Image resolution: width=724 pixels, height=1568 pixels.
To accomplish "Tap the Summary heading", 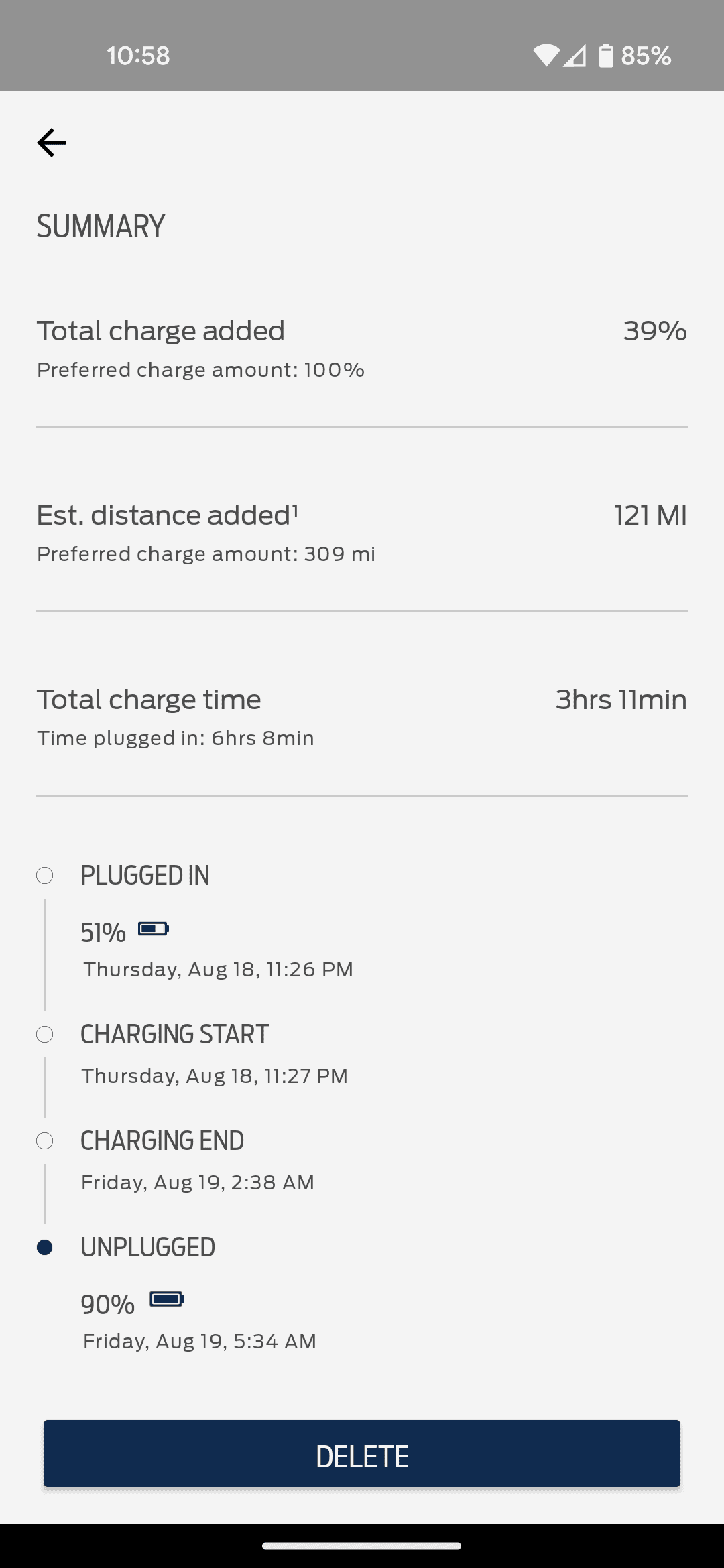I will 101,226.
